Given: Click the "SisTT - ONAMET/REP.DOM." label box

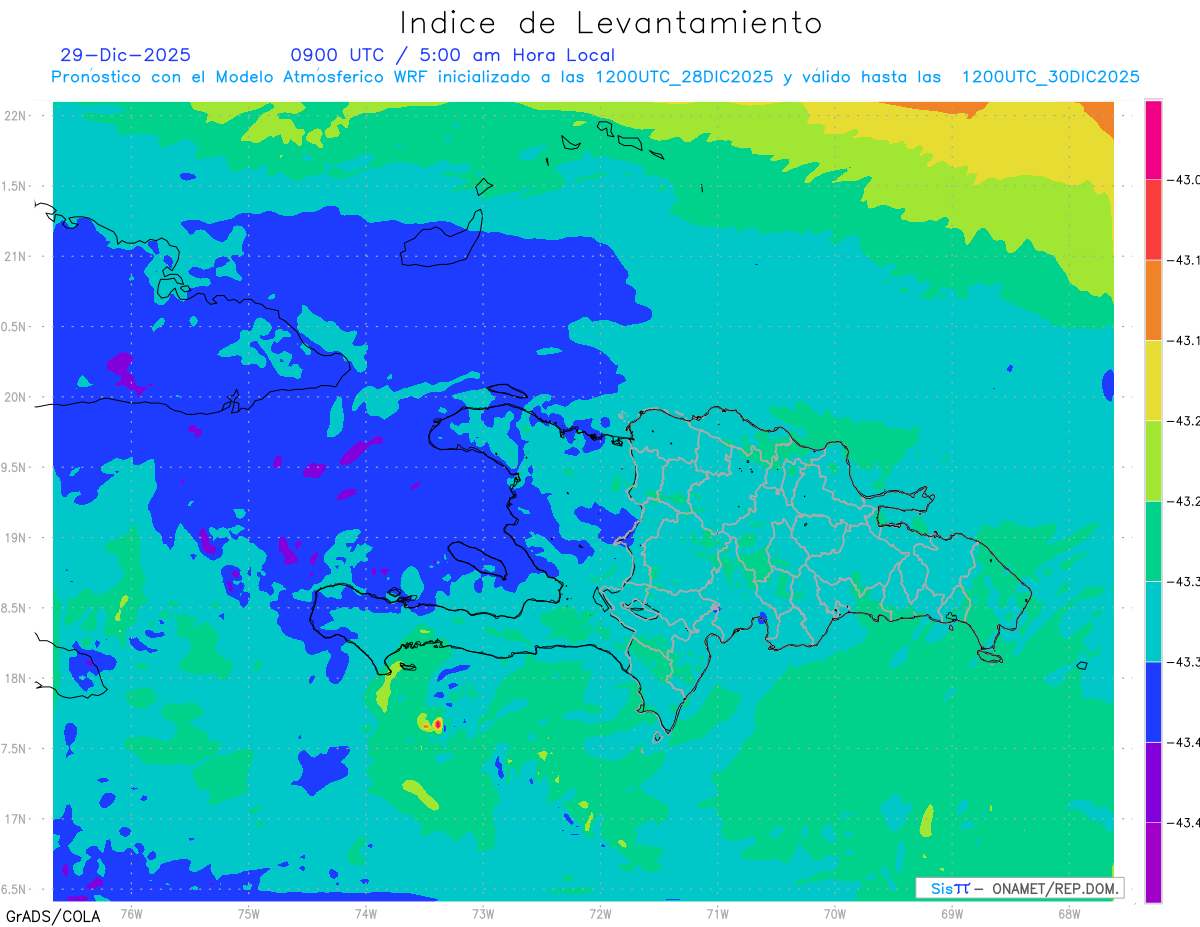Looking at the screenshot, I should [1019, 888].
